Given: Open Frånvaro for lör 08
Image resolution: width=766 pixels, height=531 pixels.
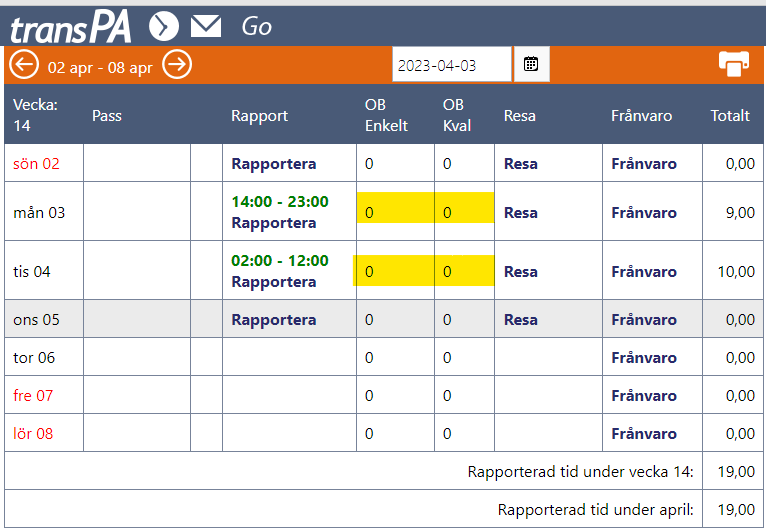Looking at the screenshot, I should pyautogui.click(x=644, y=434).
